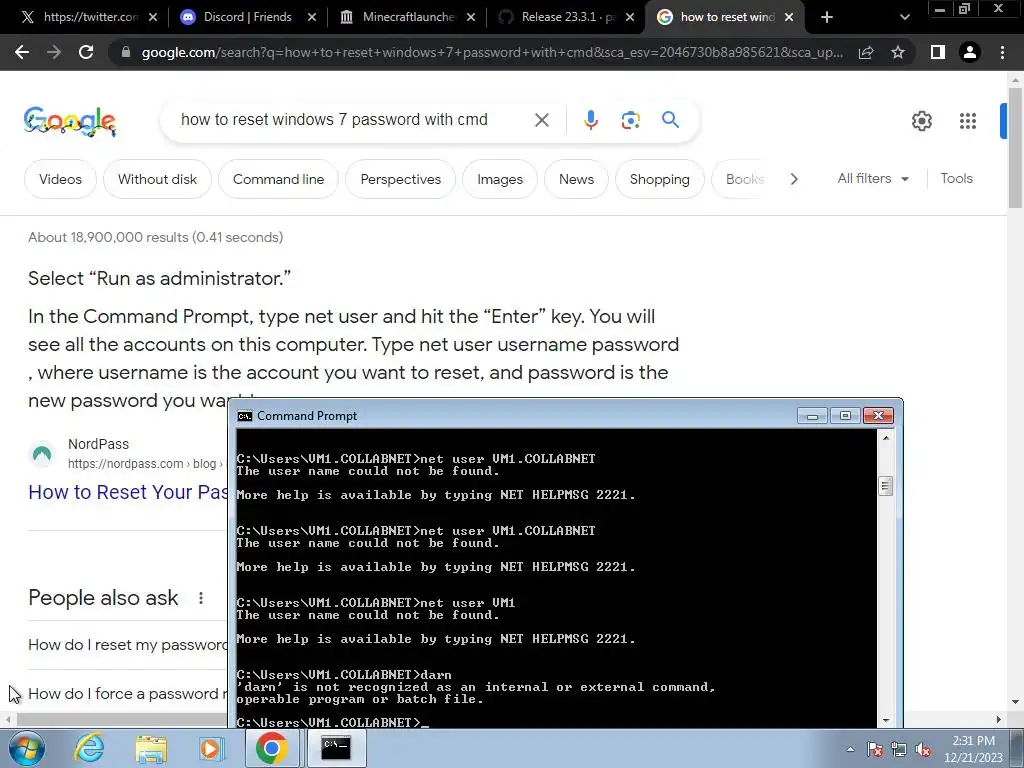
Task: Clear the Google search box
Action: [541, 120]
